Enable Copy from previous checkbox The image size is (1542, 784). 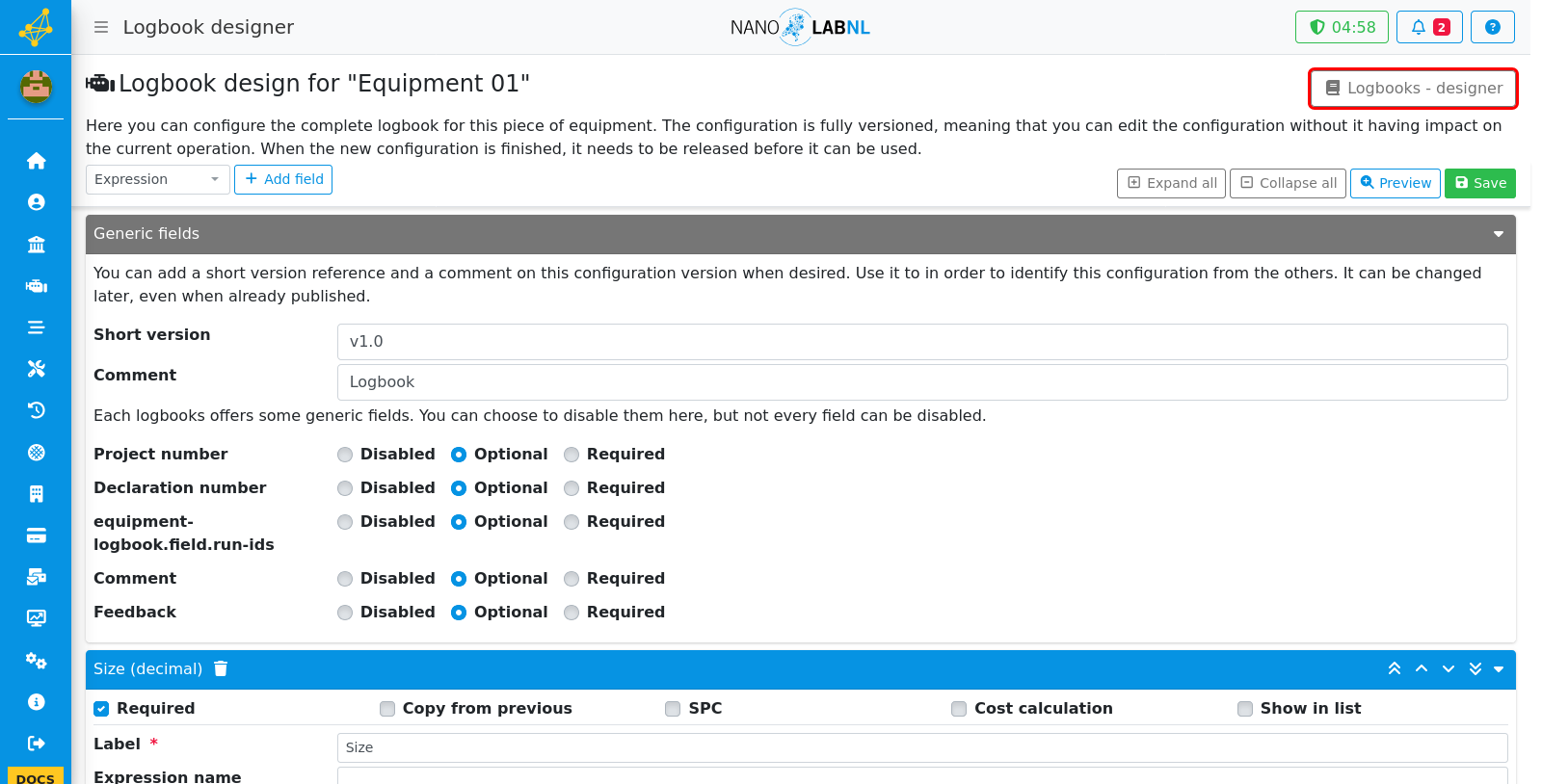pyautogui.click(x=387, y=709)
